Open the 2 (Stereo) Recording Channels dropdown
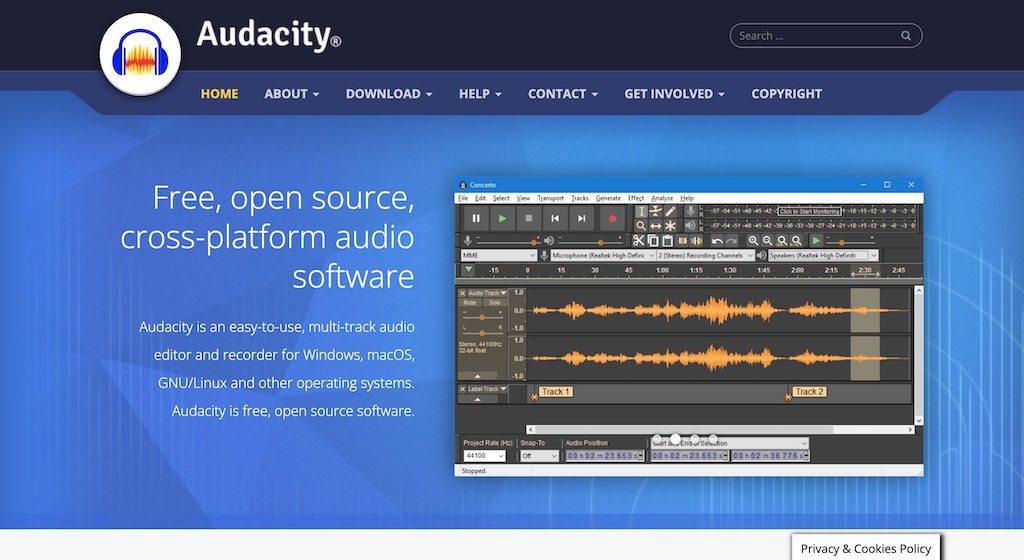The image size is (1024, 560). tap(705, 255)
